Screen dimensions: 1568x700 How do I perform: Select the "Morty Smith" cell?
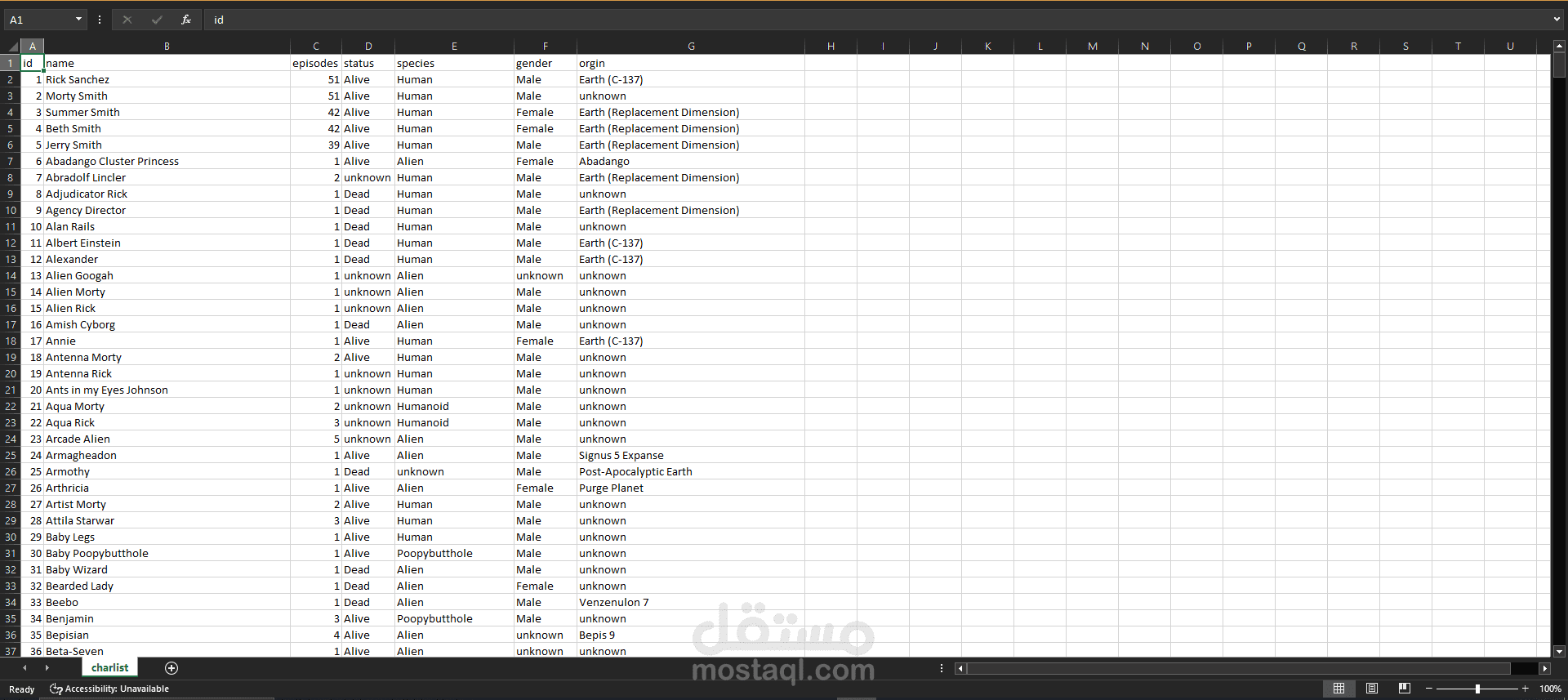(x=167, y=96)
